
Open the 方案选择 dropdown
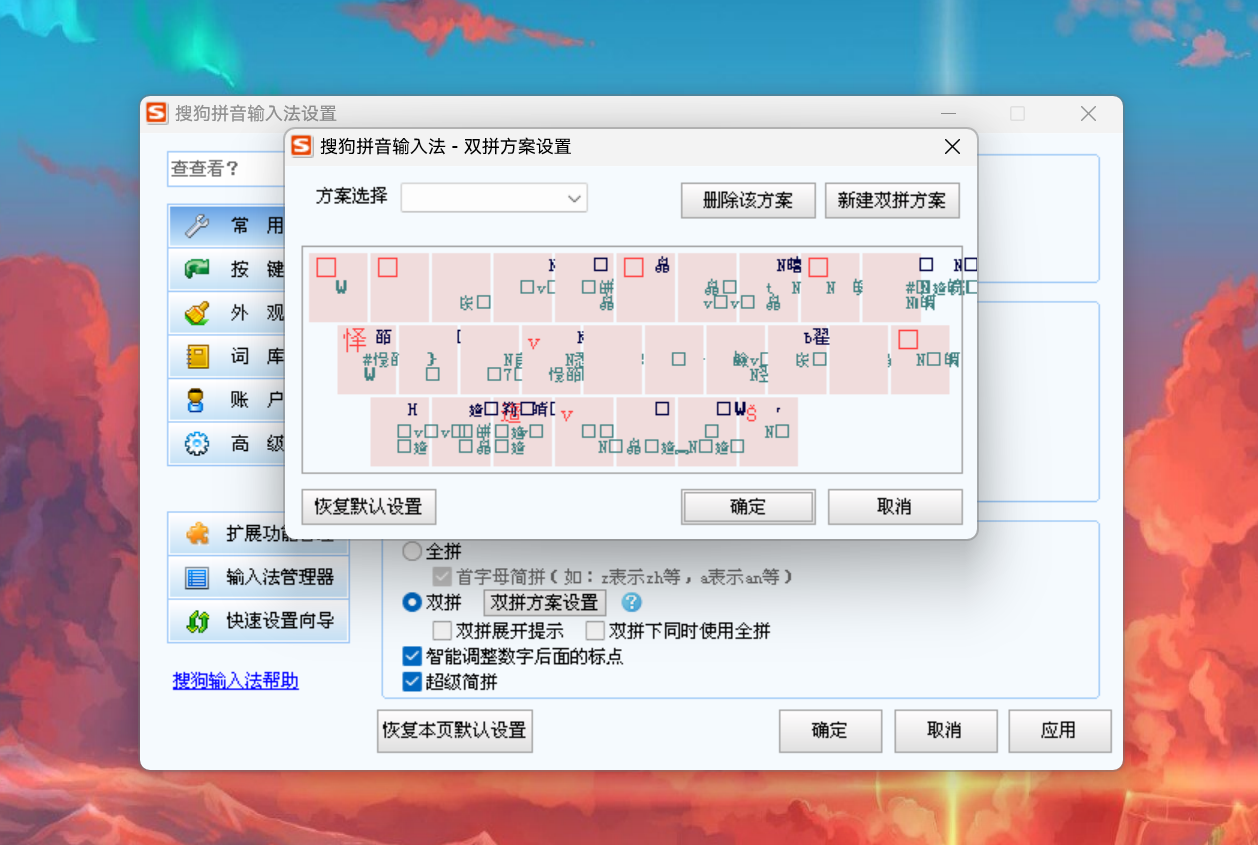click(x=494, y=198)
